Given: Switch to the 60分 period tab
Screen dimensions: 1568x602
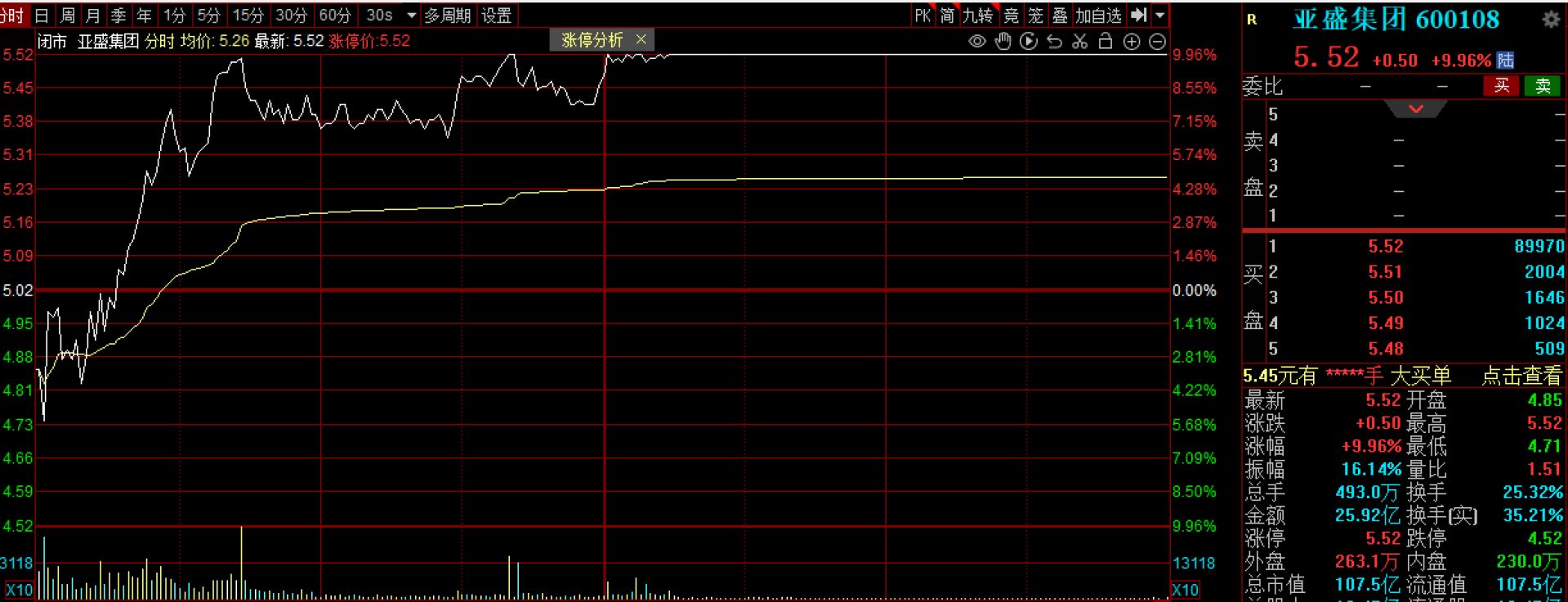Looking at the screenshot, I should click(x=335, y=16).
